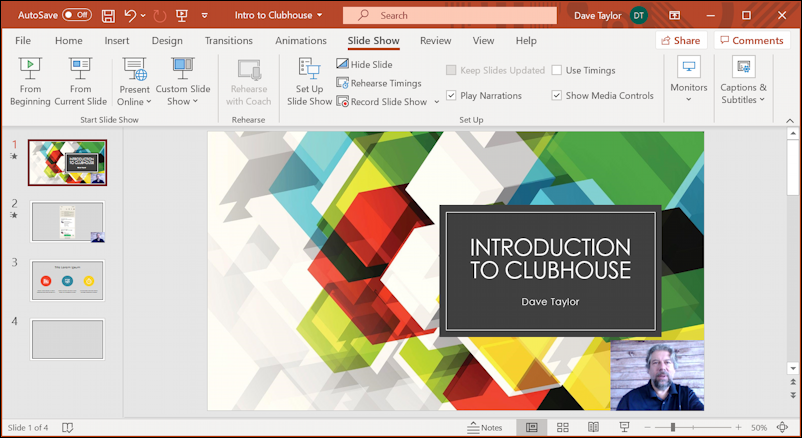Click the Search input field
This screenshot has height=438, width=802.
coord(450,15)
